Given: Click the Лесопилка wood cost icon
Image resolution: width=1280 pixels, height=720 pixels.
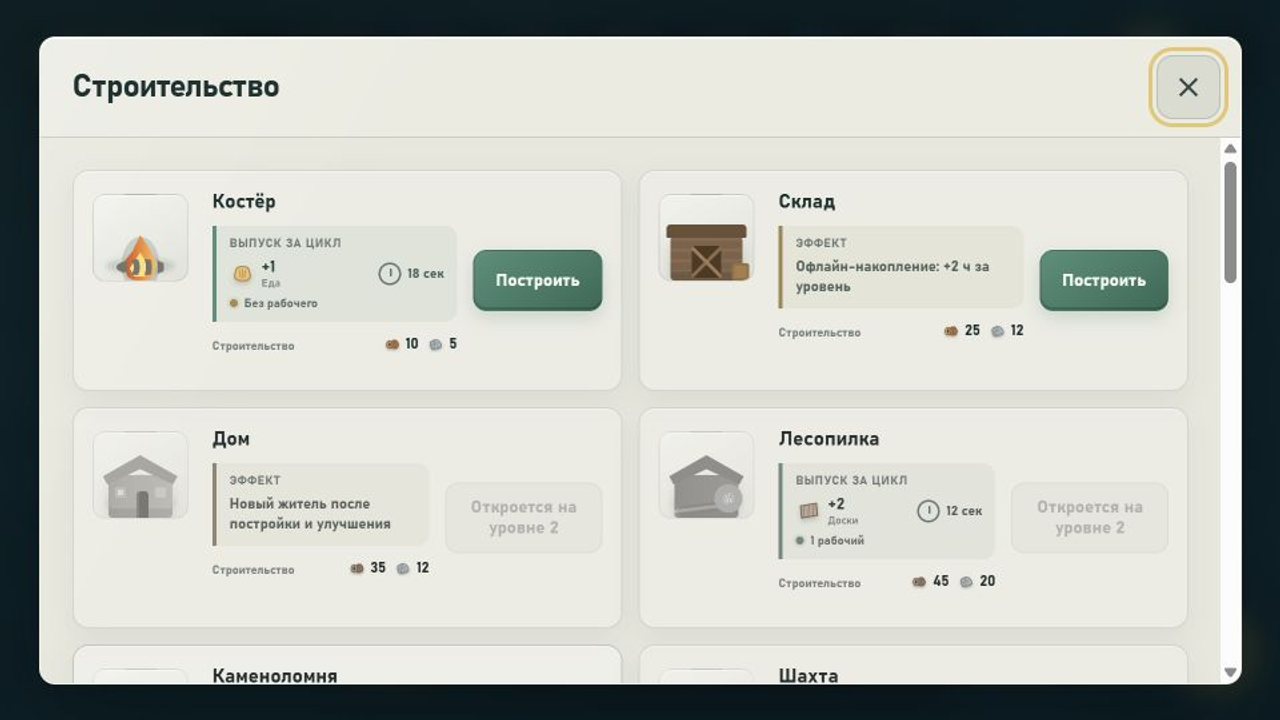Looking at the screenshot, I should (919, 581).
